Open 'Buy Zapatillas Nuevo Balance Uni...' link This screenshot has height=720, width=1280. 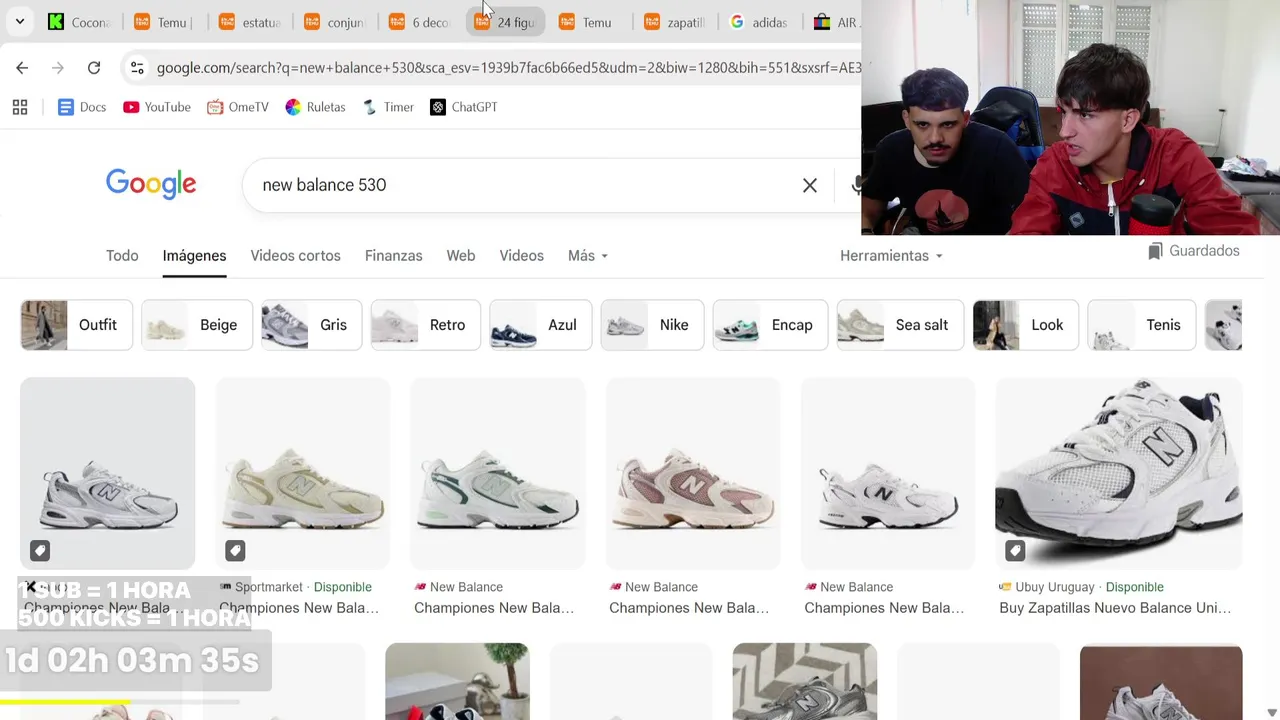[x=1115, y=608]
